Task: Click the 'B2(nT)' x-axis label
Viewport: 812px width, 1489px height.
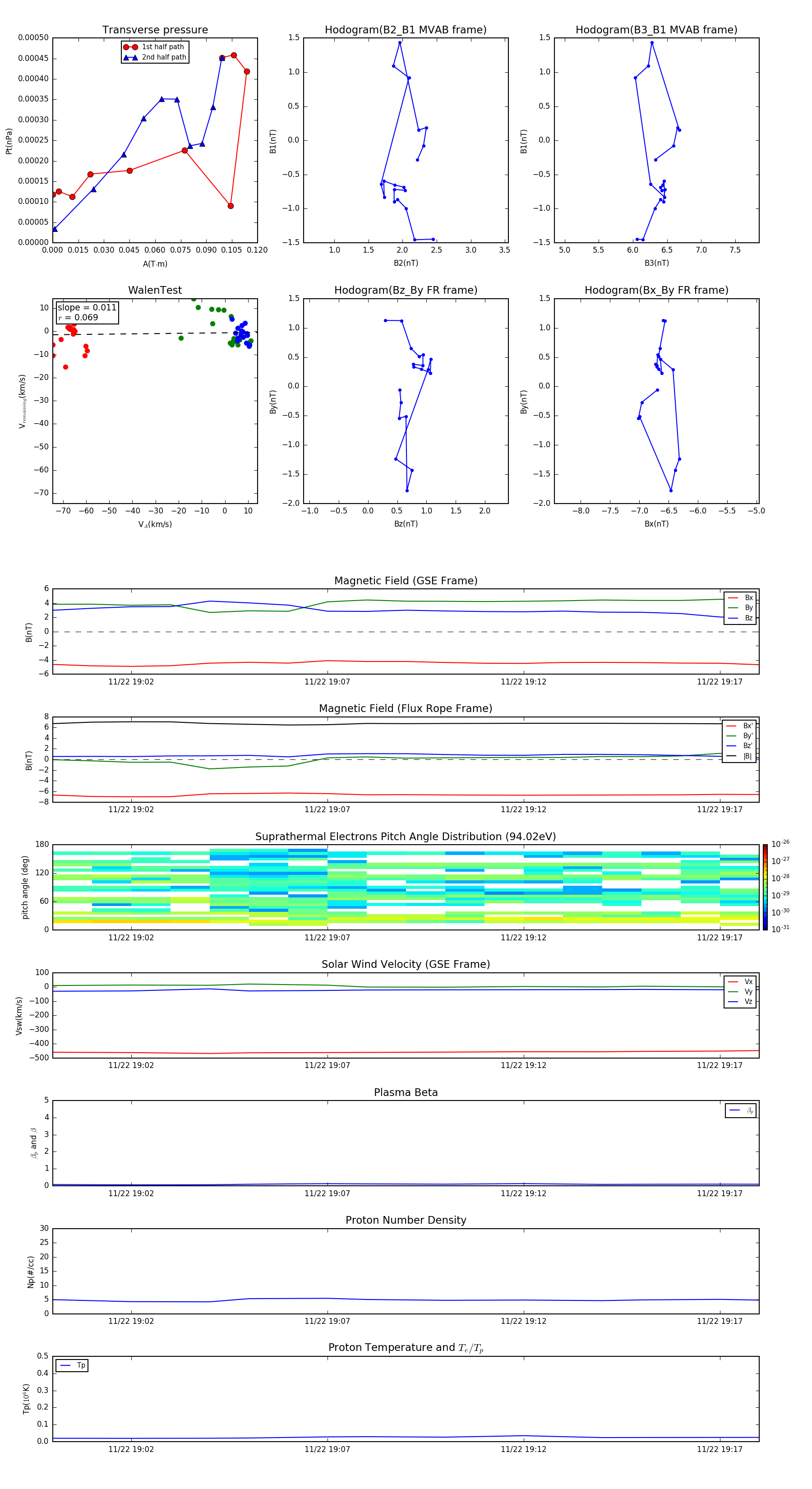Action: [x=406, y=264]
